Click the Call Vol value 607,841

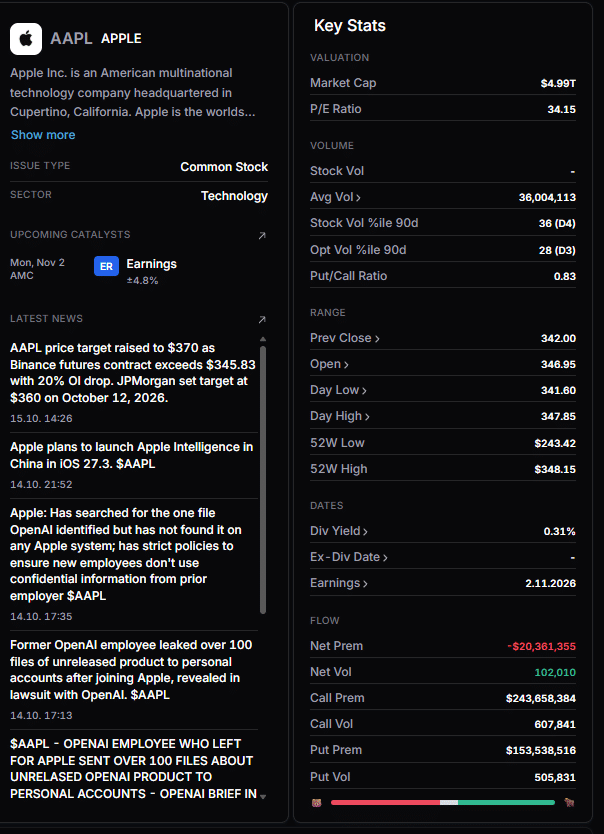(555, 725)
